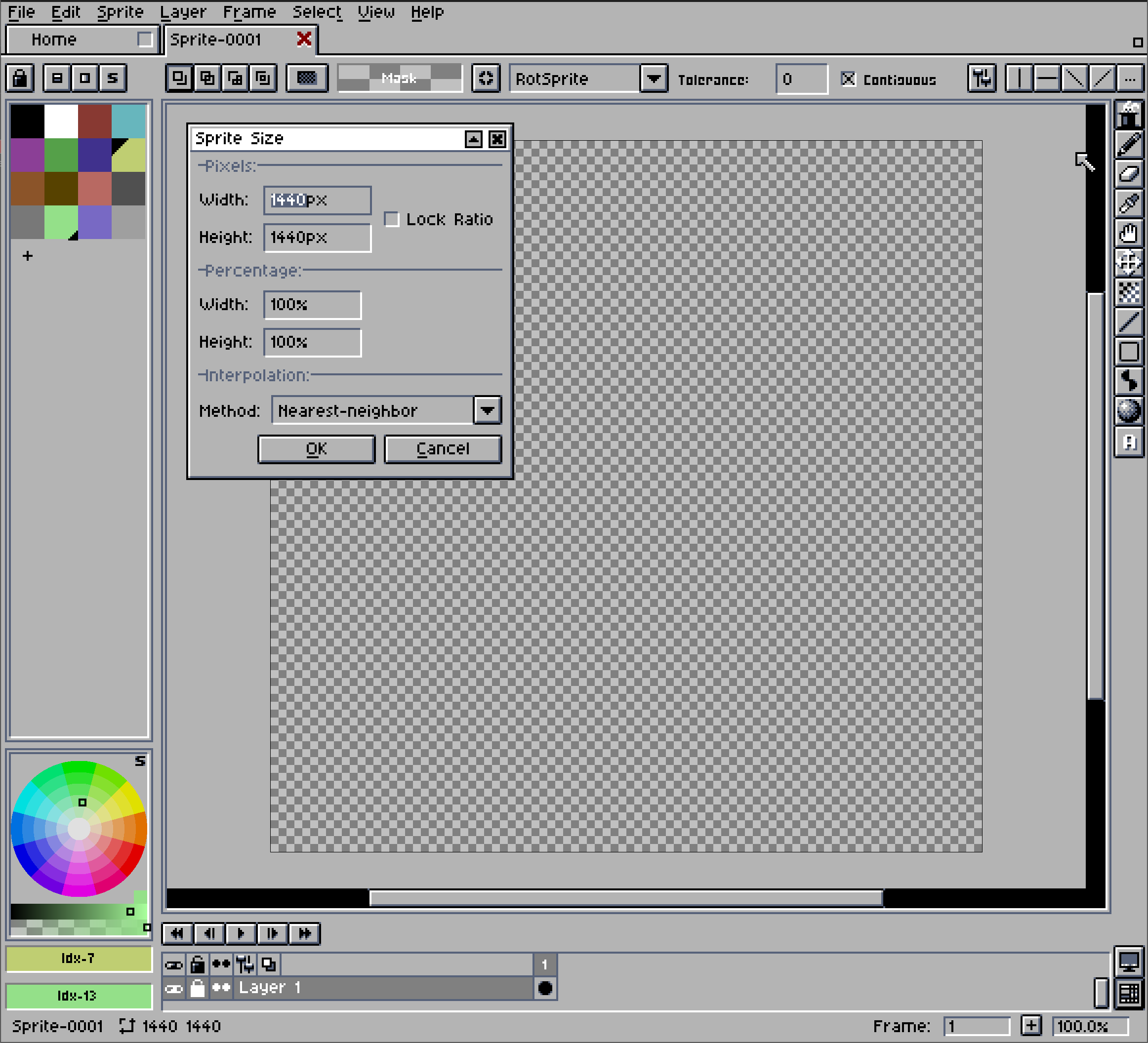Viewport: 1148px width, 1043px height.
Task: Toggle all layers lock in header
Action: (x=198, y=965)
